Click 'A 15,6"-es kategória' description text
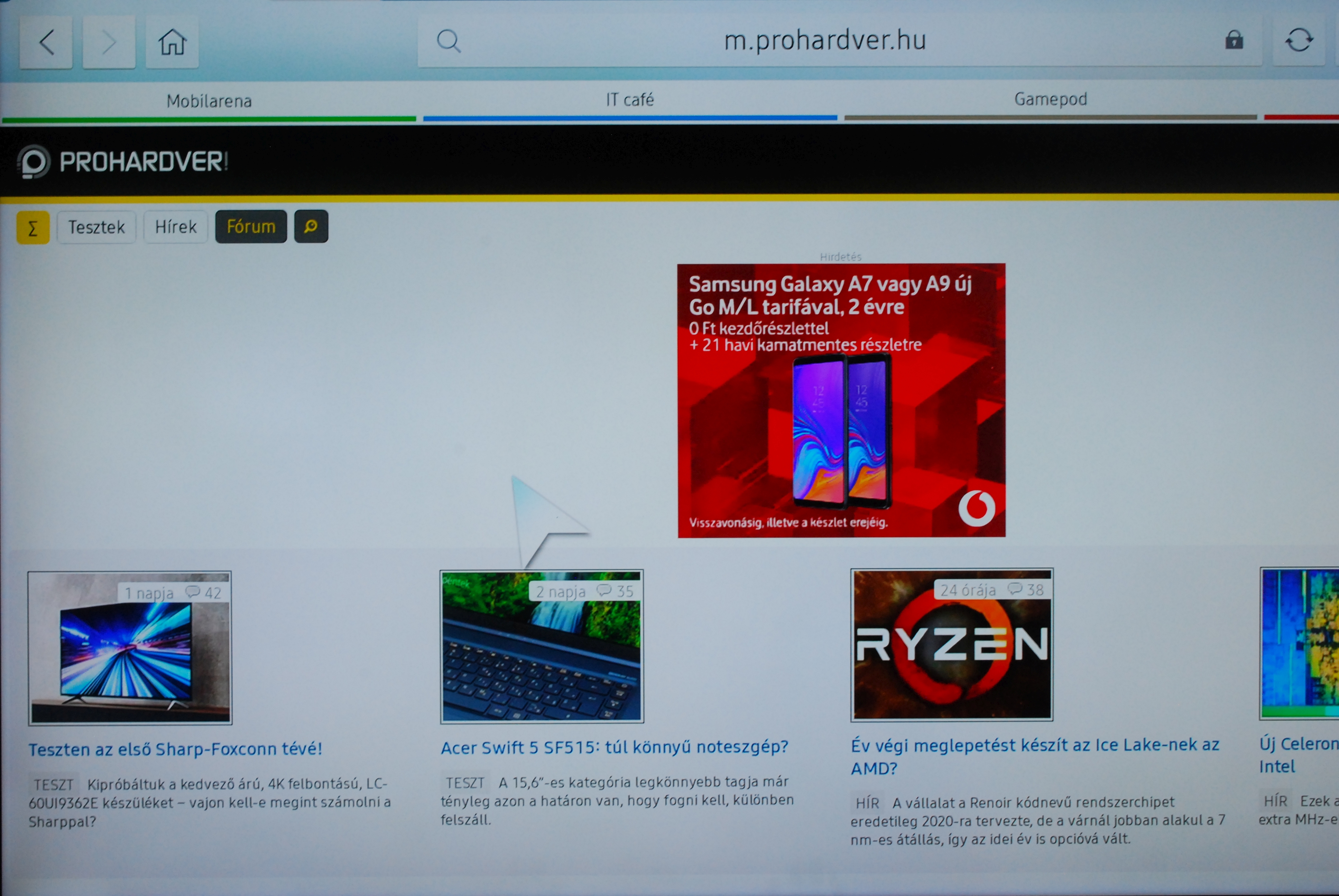 click(x=617, y=801)
